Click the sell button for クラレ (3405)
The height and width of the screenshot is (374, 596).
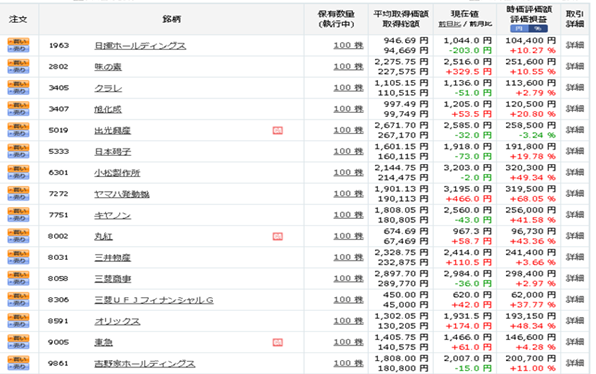(x=18, y=92)
